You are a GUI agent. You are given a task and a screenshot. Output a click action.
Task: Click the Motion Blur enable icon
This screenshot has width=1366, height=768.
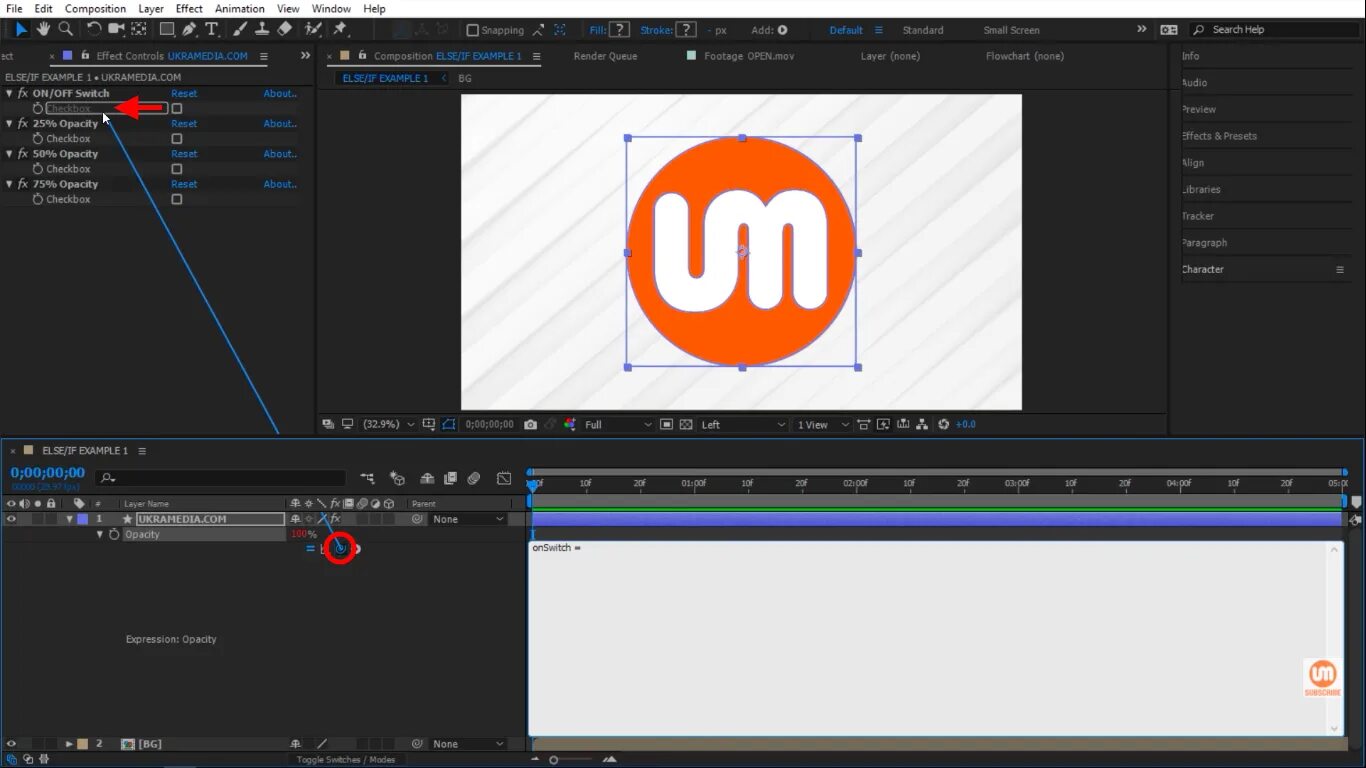[x=474, y=478]
